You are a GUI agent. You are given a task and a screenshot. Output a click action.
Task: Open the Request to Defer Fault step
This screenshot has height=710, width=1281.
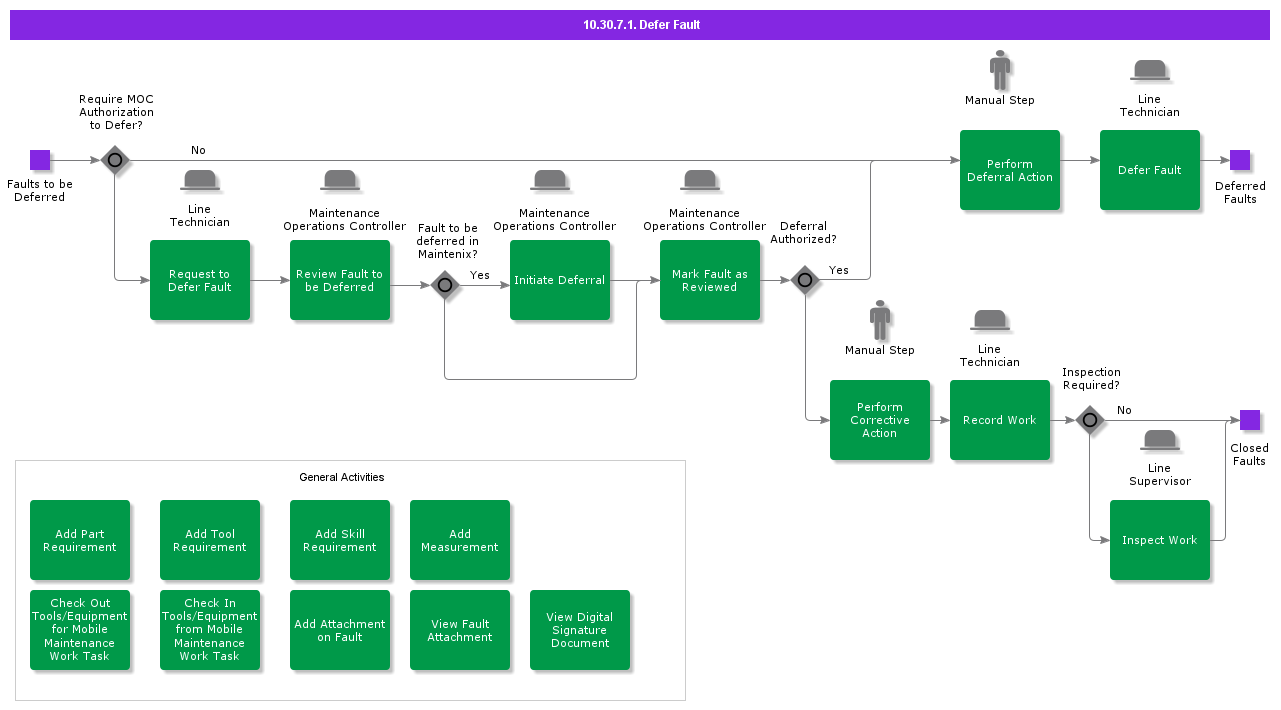pyautogui.click(x=200, y=280)
